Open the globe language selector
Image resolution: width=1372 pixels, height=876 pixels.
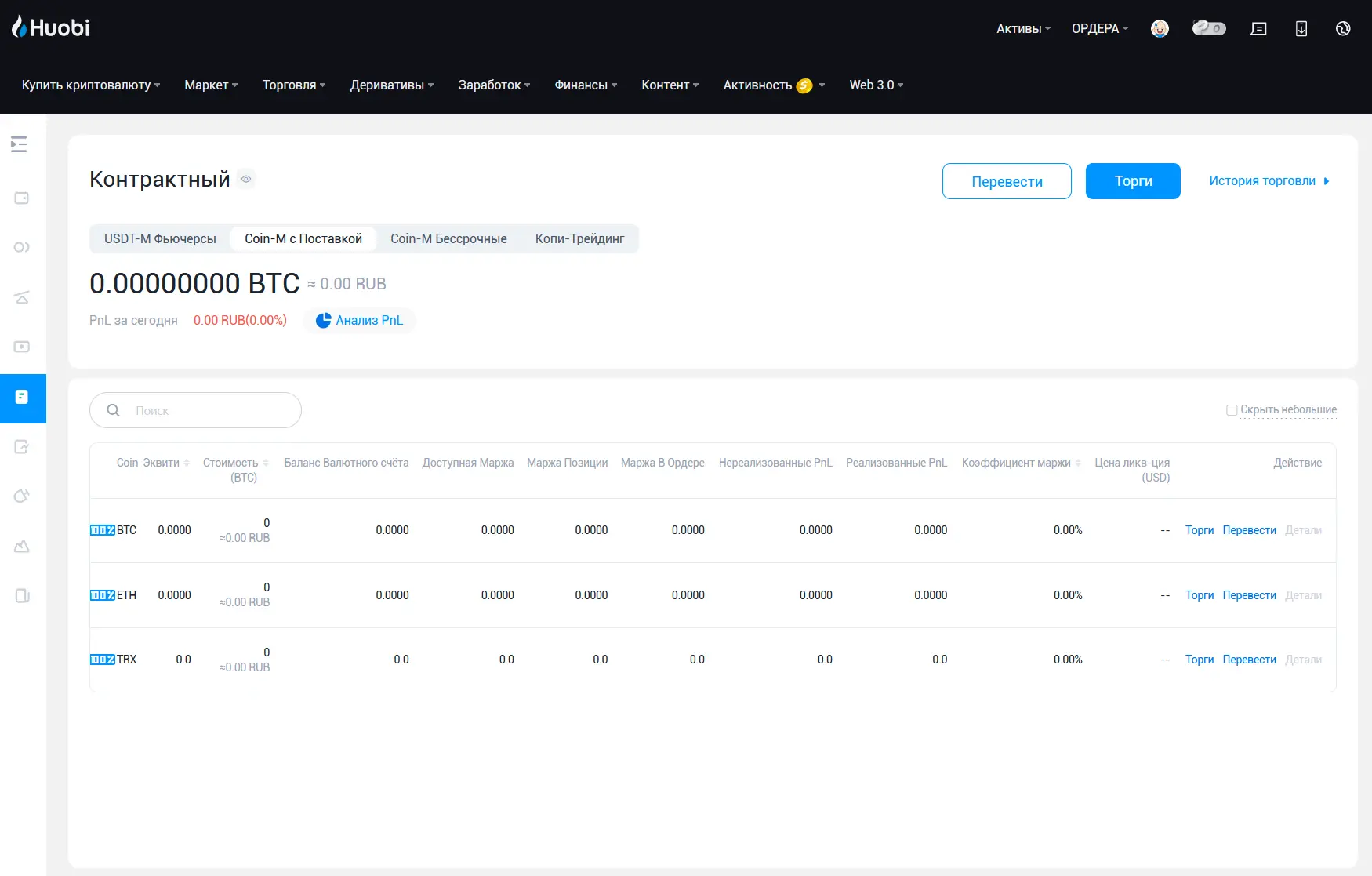click(1343, 28)
